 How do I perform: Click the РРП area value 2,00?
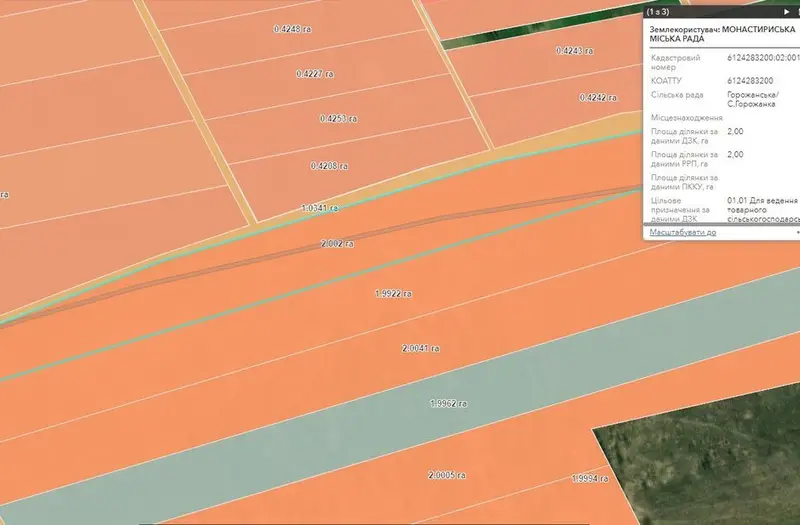click(x=735, y=154)
